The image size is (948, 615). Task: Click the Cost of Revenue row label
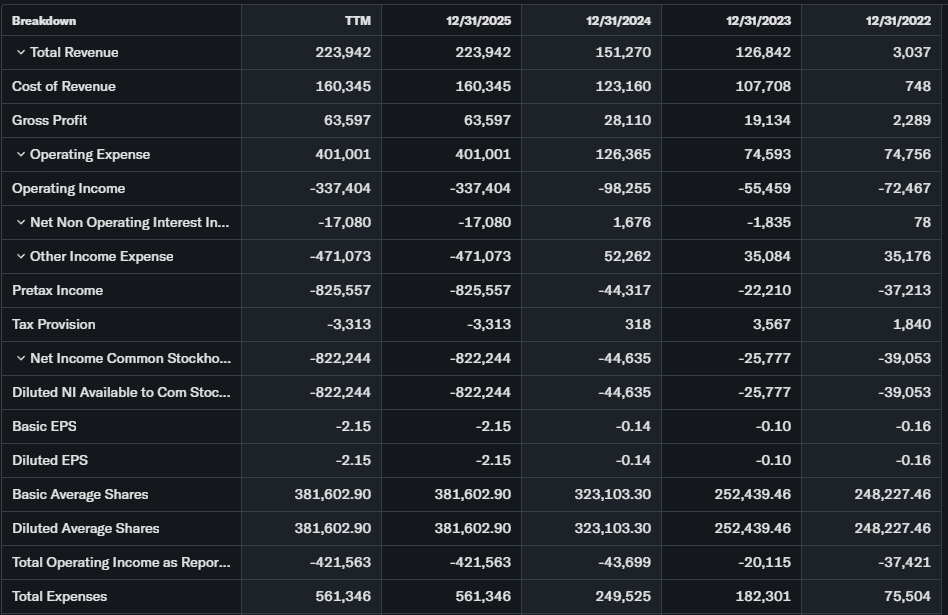[x=64, y=87]
